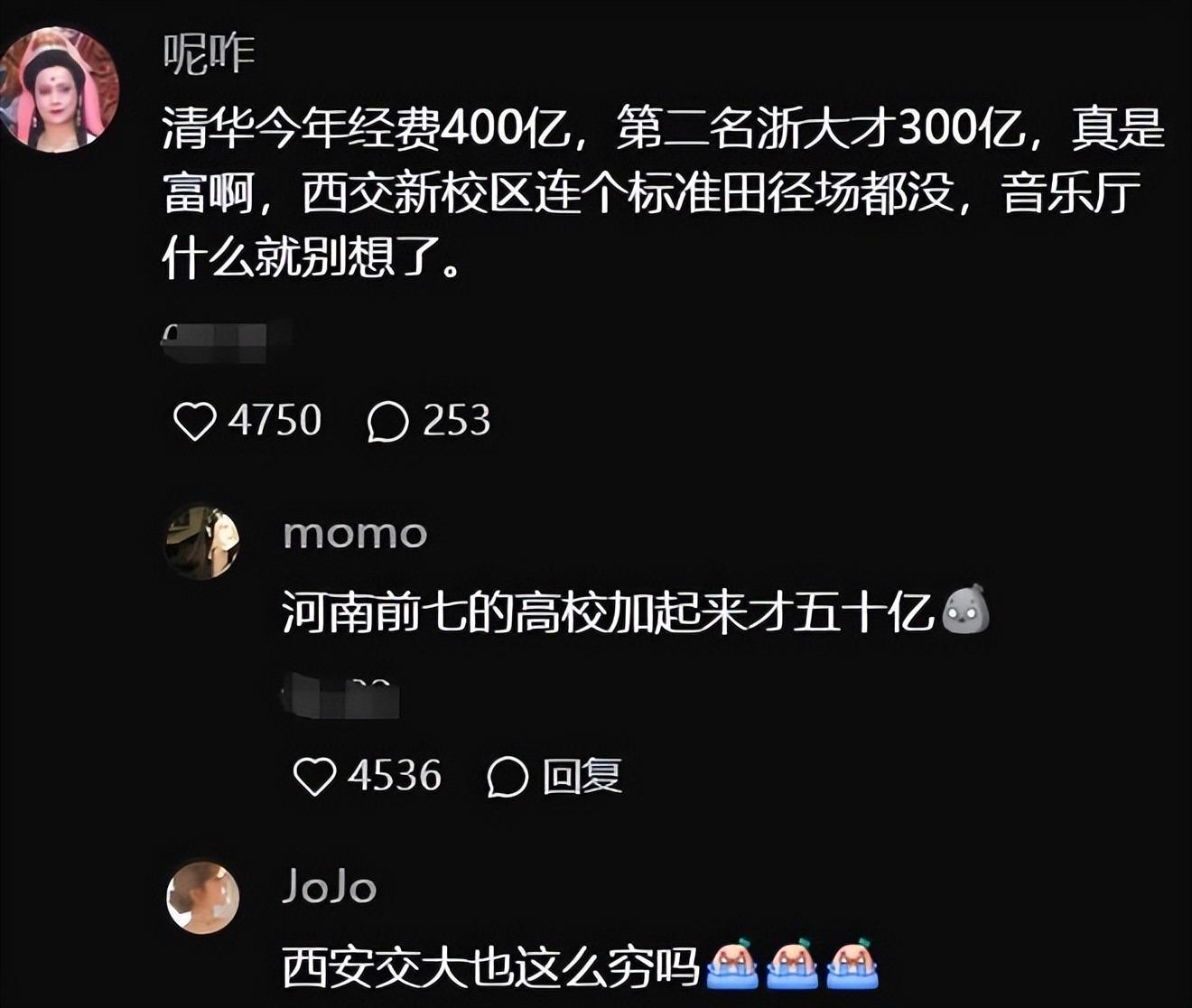The image size is (1192, 1008).
Task: Click the 回复 reply button
Action: pyautogui.click(x=582, y=776)
